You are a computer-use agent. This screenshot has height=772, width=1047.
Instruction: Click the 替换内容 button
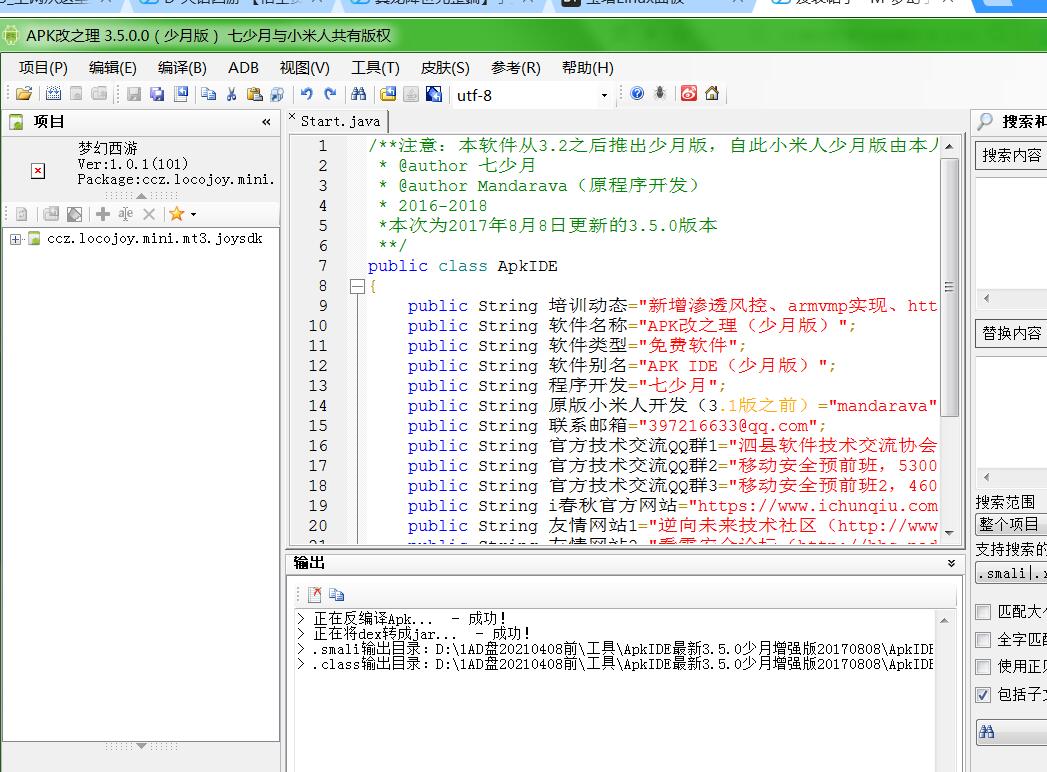1011,333
